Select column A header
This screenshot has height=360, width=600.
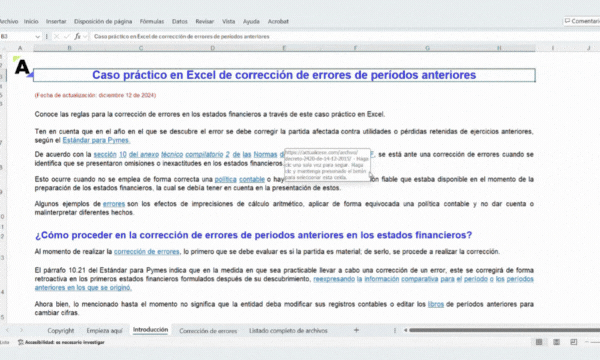20,48
